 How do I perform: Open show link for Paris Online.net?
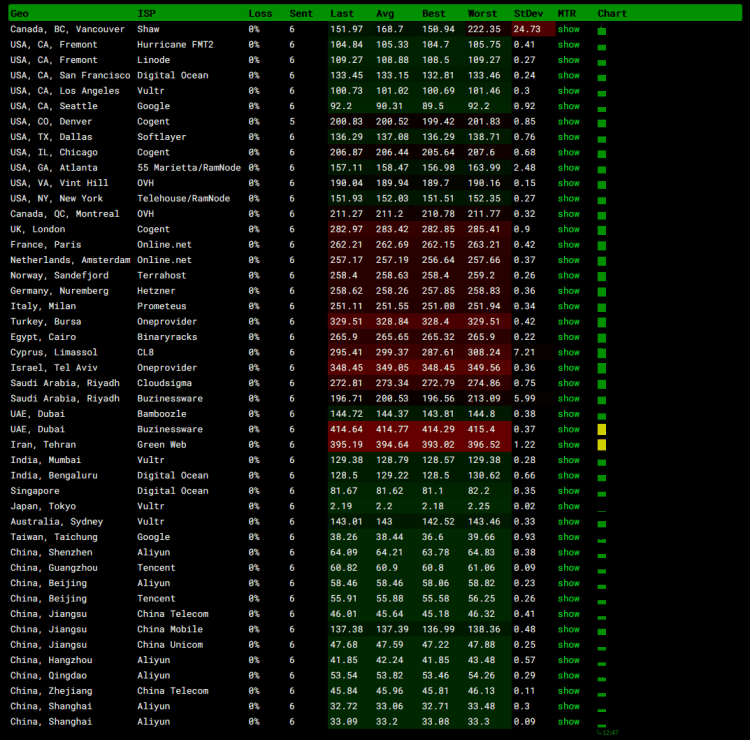(x=568, y=244)
